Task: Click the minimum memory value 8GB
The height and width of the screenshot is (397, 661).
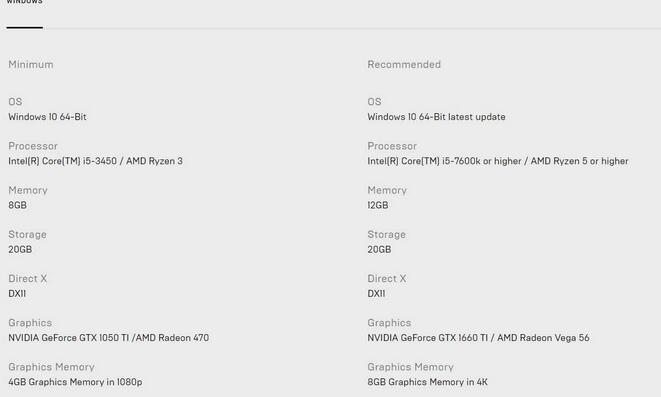Action: tap(17, 205)
